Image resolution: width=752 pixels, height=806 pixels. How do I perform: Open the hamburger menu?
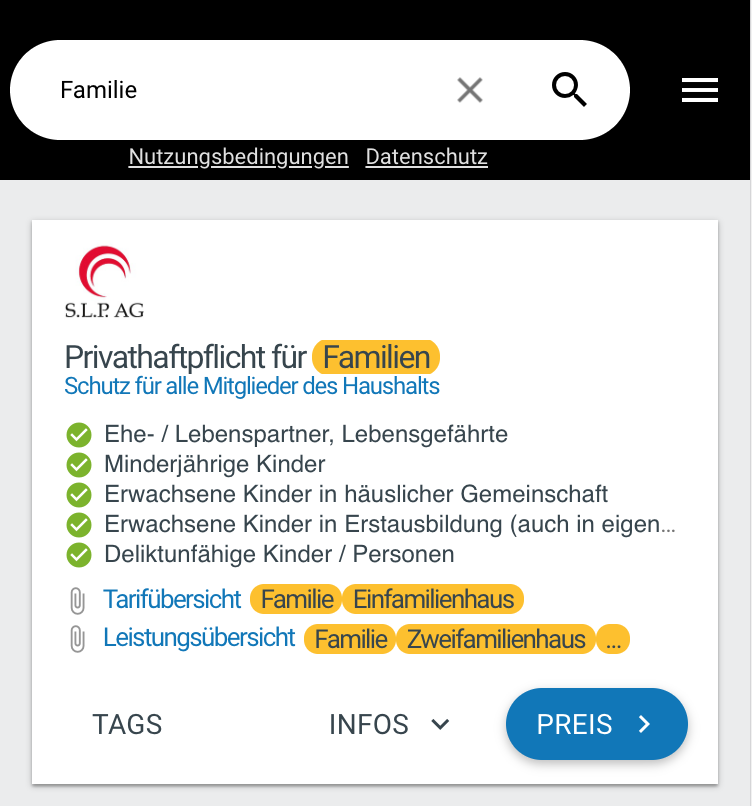(x=700, y=90)
